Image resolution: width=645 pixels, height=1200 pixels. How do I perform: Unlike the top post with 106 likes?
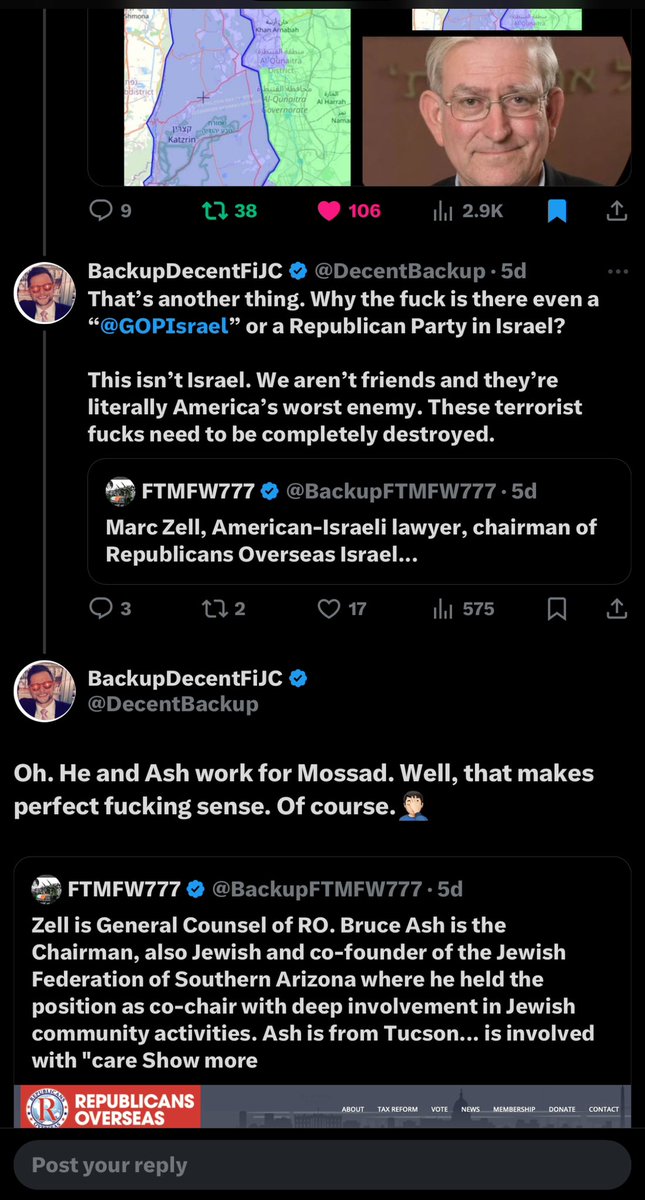click(331, 211)
